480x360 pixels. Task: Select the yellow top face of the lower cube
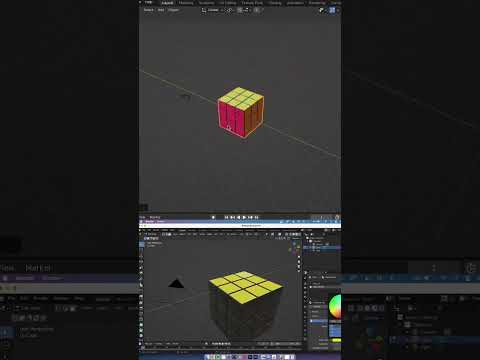pos(246,286)
